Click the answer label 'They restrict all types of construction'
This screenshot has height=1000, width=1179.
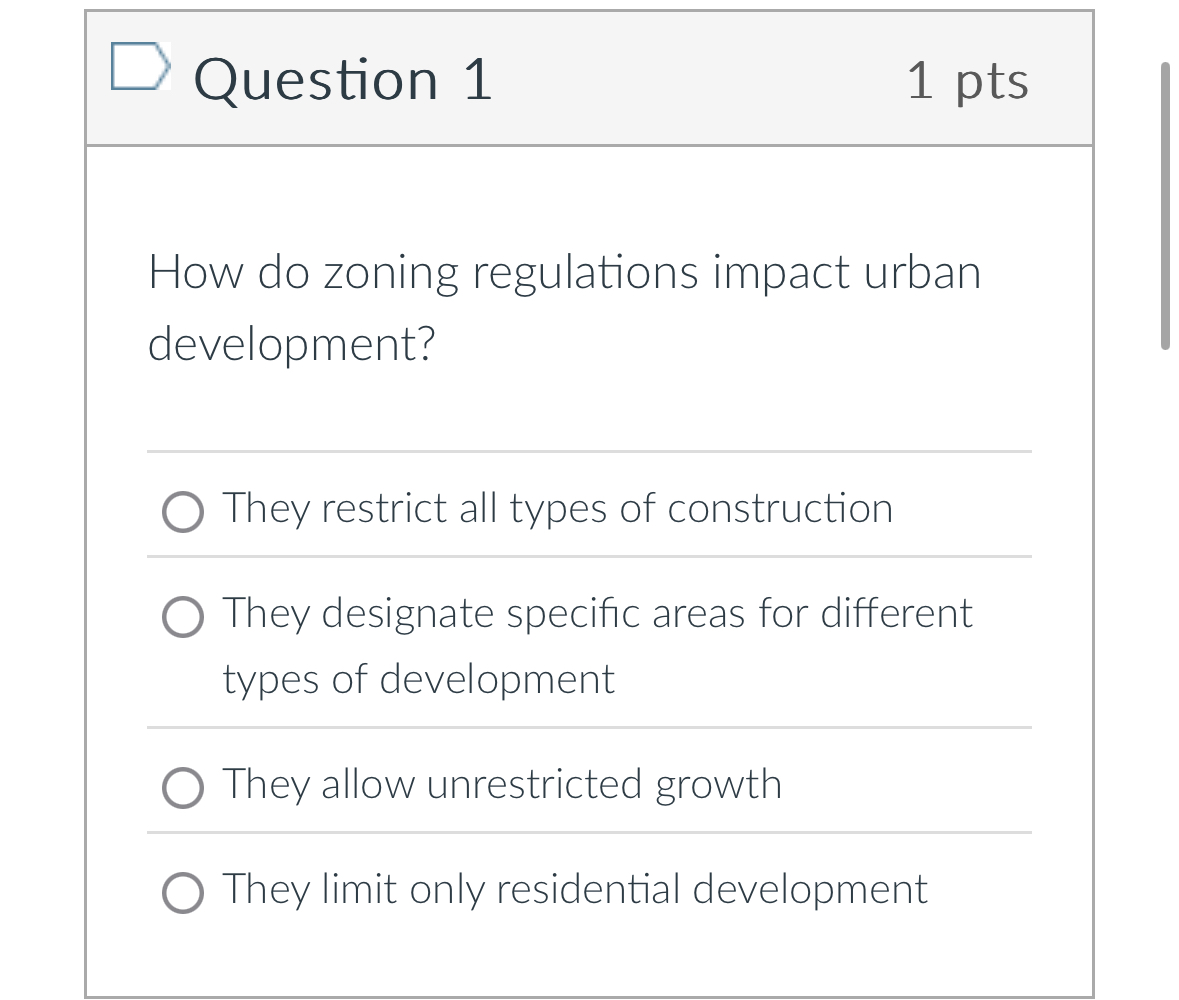tap(556, 508)
